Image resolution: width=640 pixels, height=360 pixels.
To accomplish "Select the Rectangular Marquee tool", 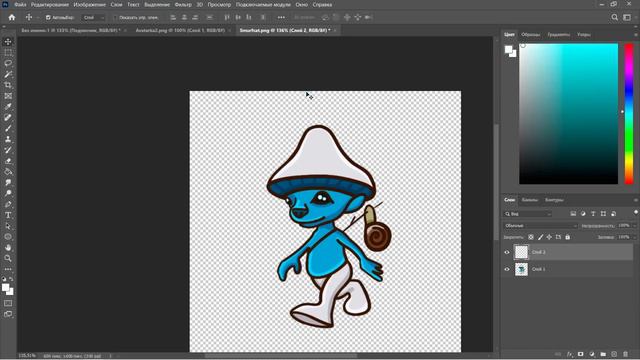I will tap(8, 53).
